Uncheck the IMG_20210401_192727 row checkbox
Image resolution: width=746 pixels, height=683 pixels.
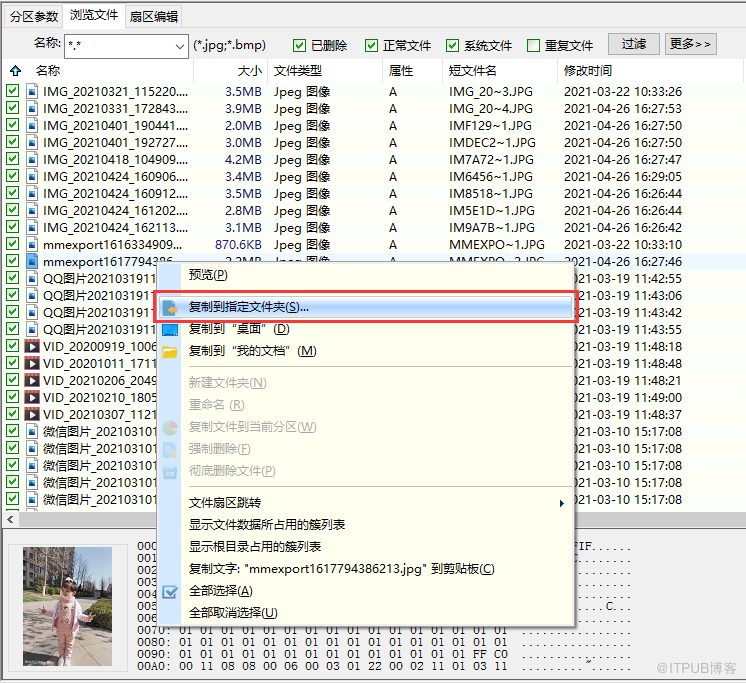click(x=13, y=141)
